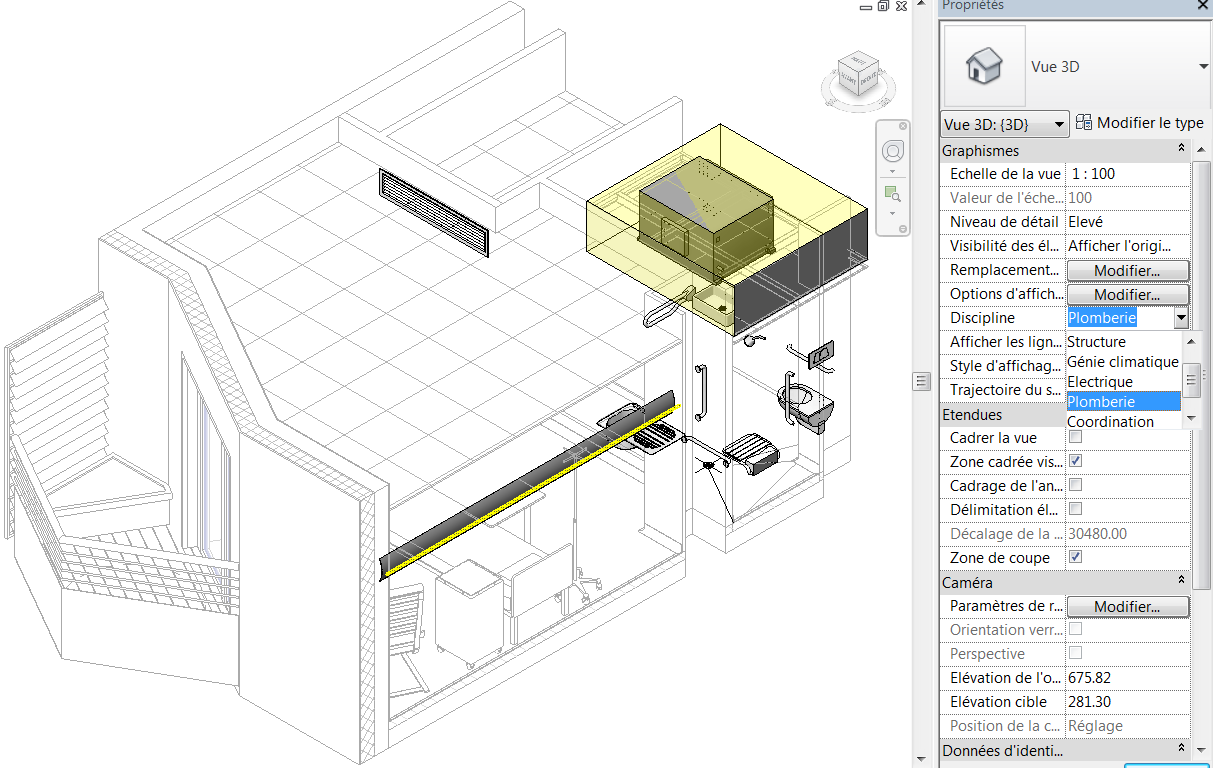Click the Réglage camera position value

(x=1128, y=726)
